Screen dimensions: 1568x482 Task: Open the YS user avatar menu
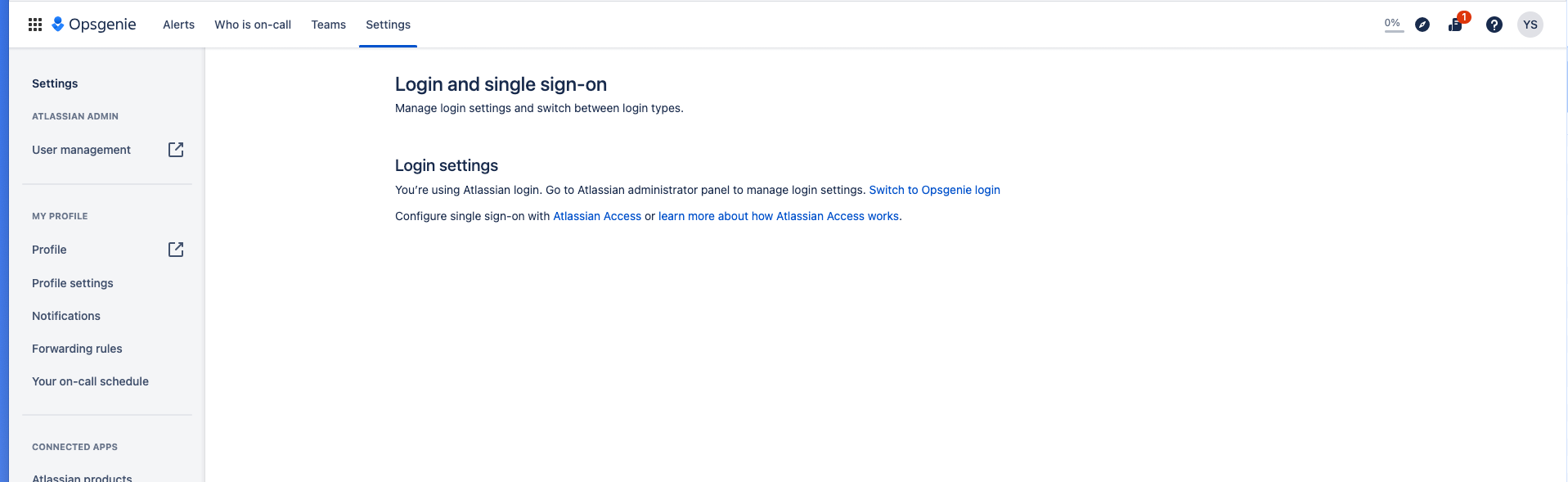pyautogui.click(x=1530, y=25)
